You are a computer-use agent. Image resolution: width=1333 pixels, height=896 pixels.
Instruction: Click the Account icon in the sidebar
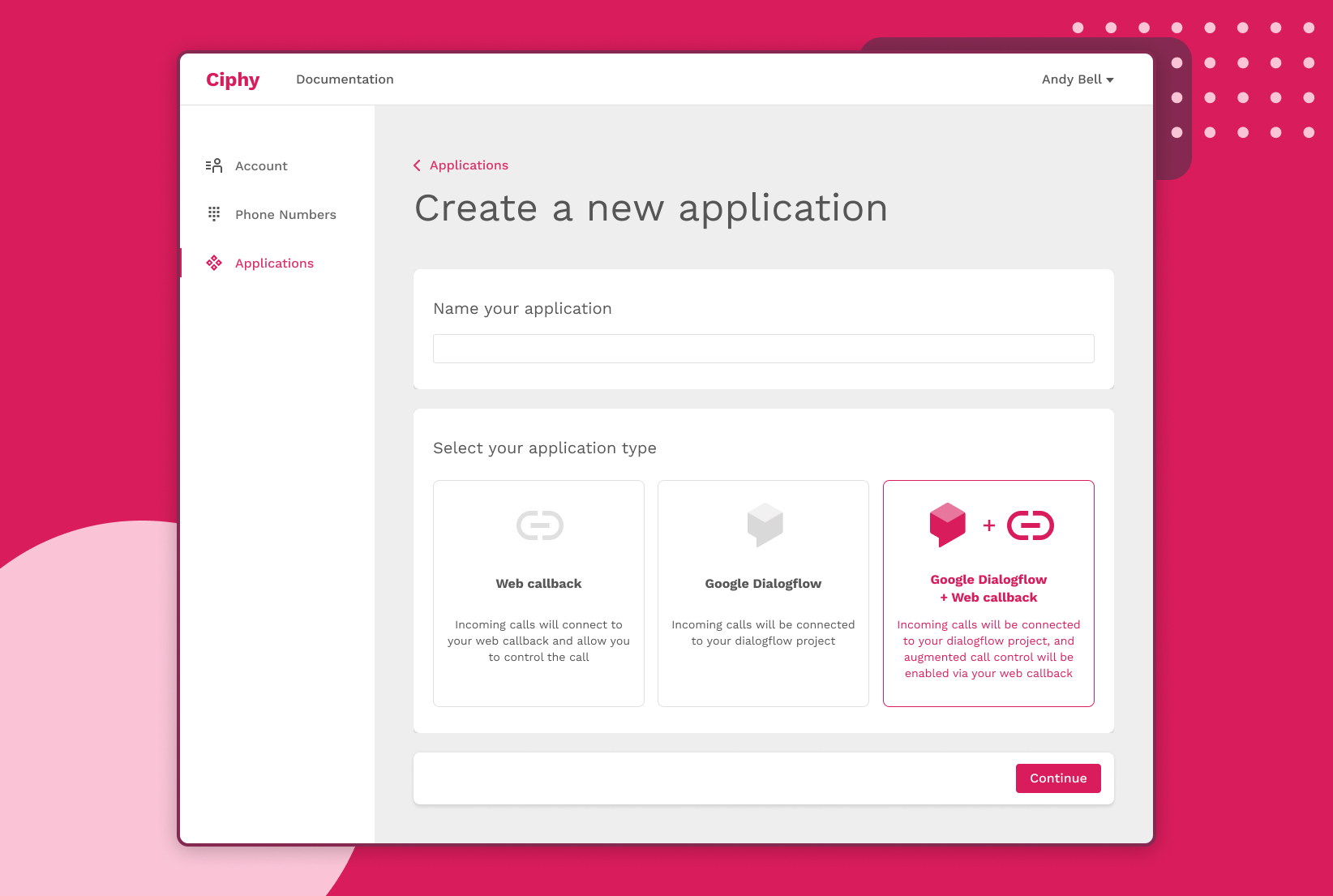214,165
